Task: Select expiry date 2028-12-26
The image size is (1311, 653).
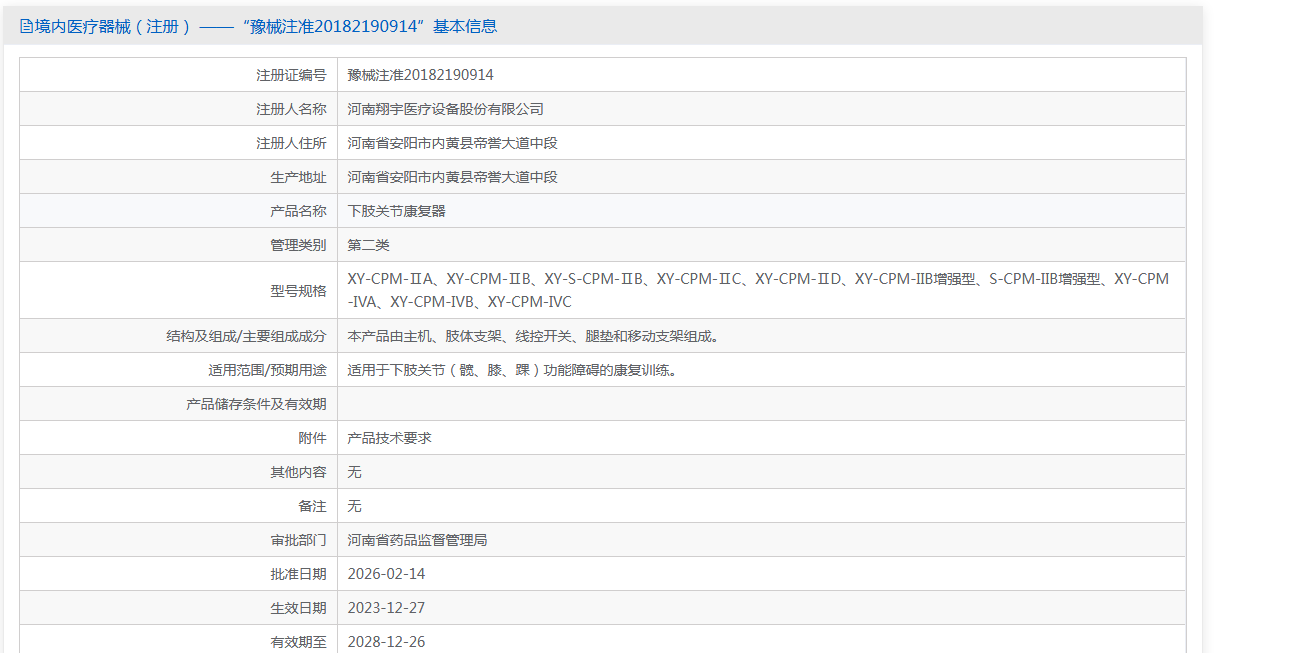Action: (386, 642)
